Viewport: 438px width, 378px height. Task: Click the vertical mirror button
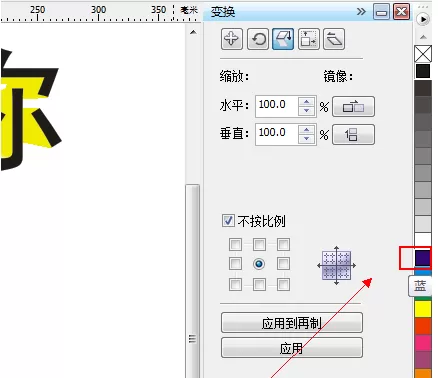pos(353,135)
